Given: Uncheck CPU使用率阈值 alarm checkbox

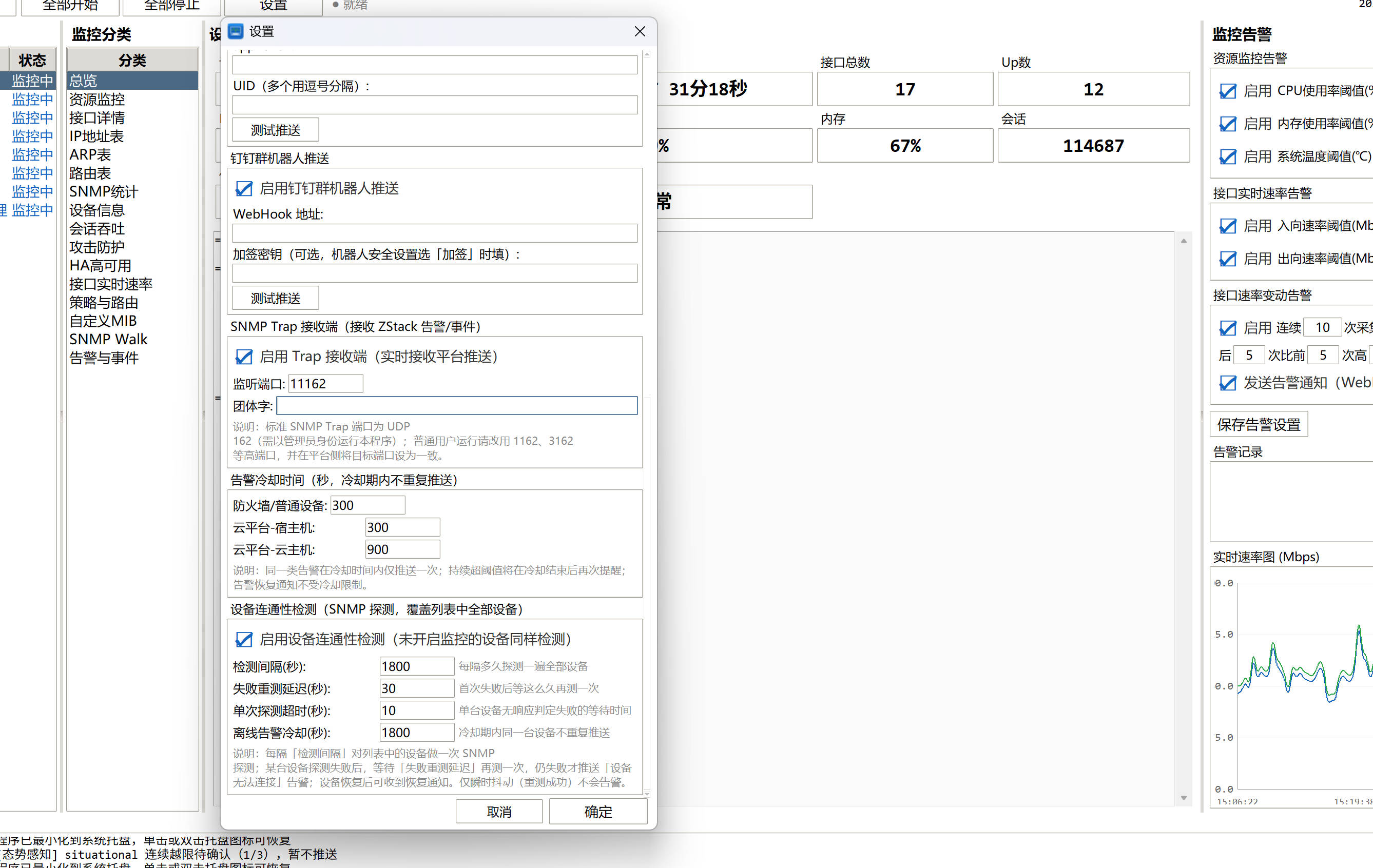Looking at the screenshot, I should (x=1228, y=91).
